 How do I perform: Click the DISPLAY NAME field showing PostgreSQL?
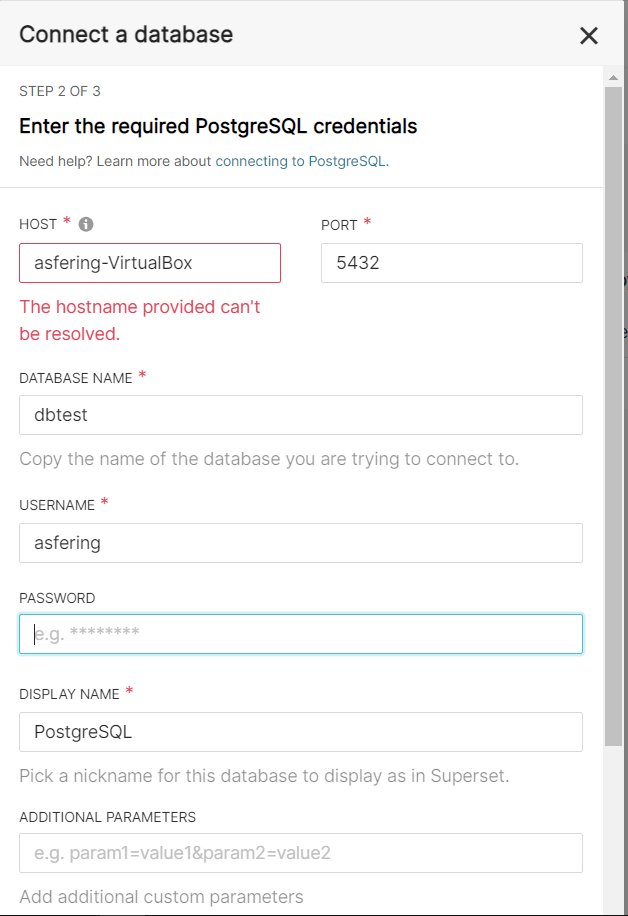pyautogui.click(x=300, y=732)
